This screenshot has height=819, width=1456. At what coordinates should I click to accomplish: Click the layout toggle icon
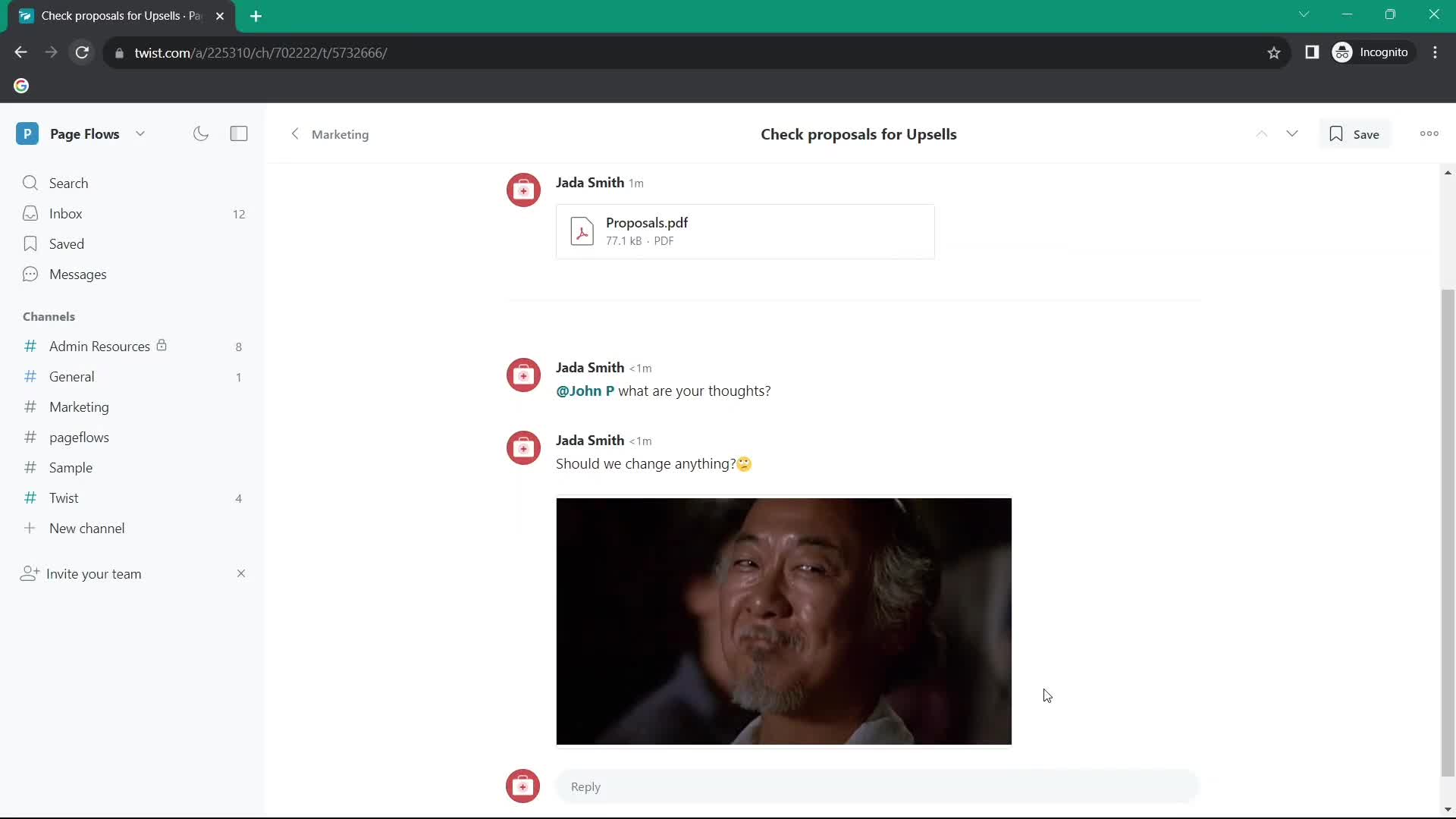pos(239,133)
